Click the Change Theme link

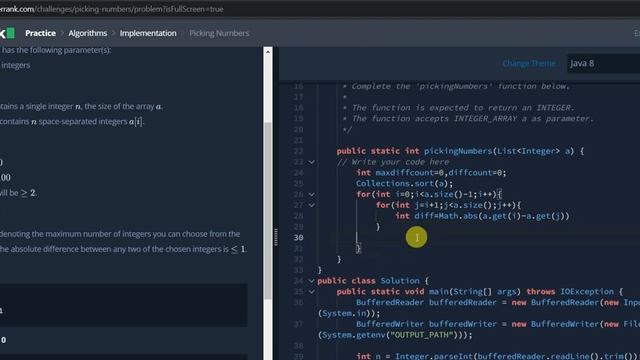529,63
